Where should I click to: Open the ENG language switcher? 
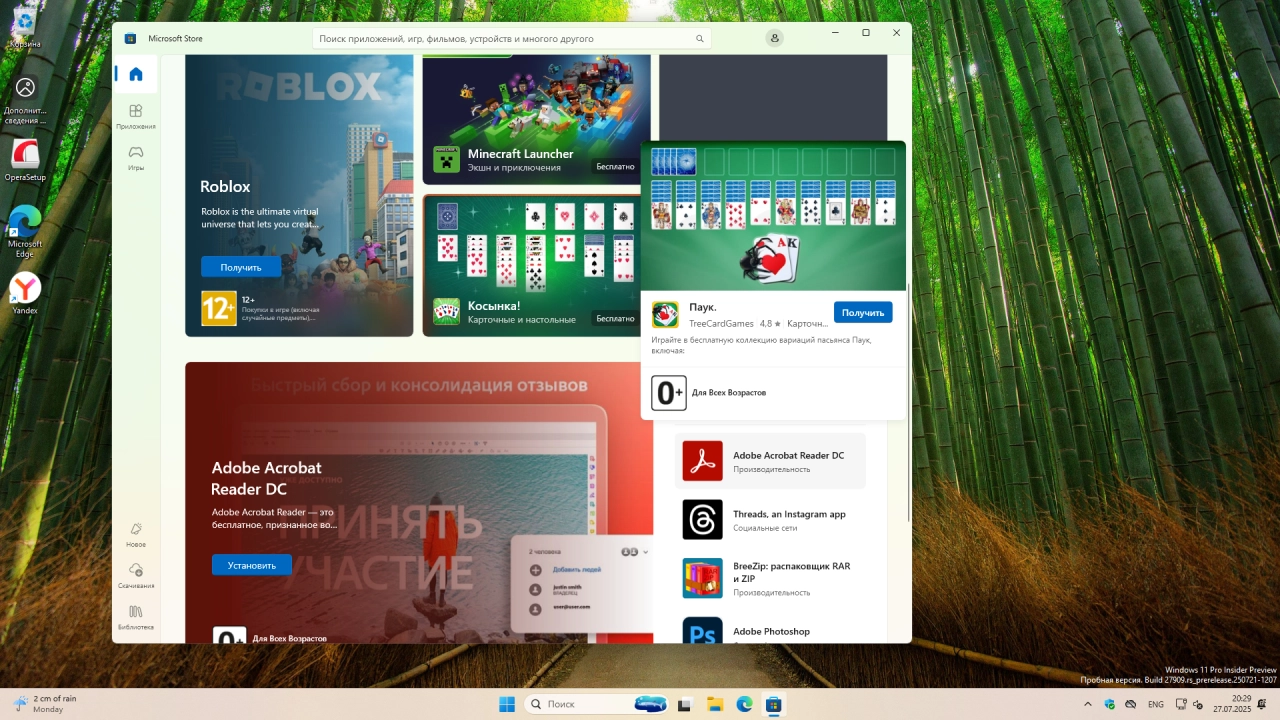coord(1156,704)
